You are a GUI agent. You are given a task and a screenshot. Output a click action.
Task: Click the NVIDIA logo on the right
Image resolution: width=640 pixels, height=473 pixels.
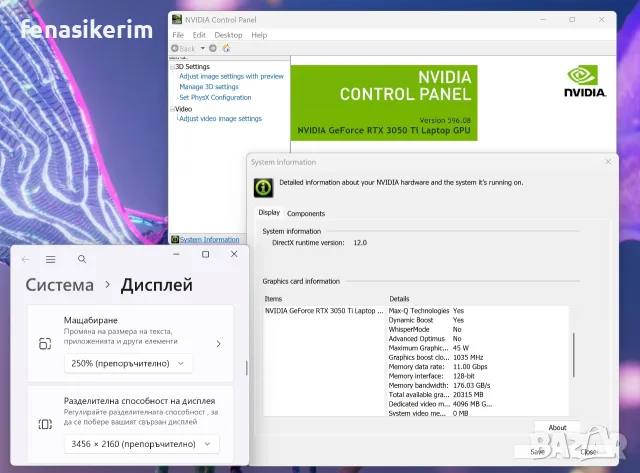click(x=585, y=82)
